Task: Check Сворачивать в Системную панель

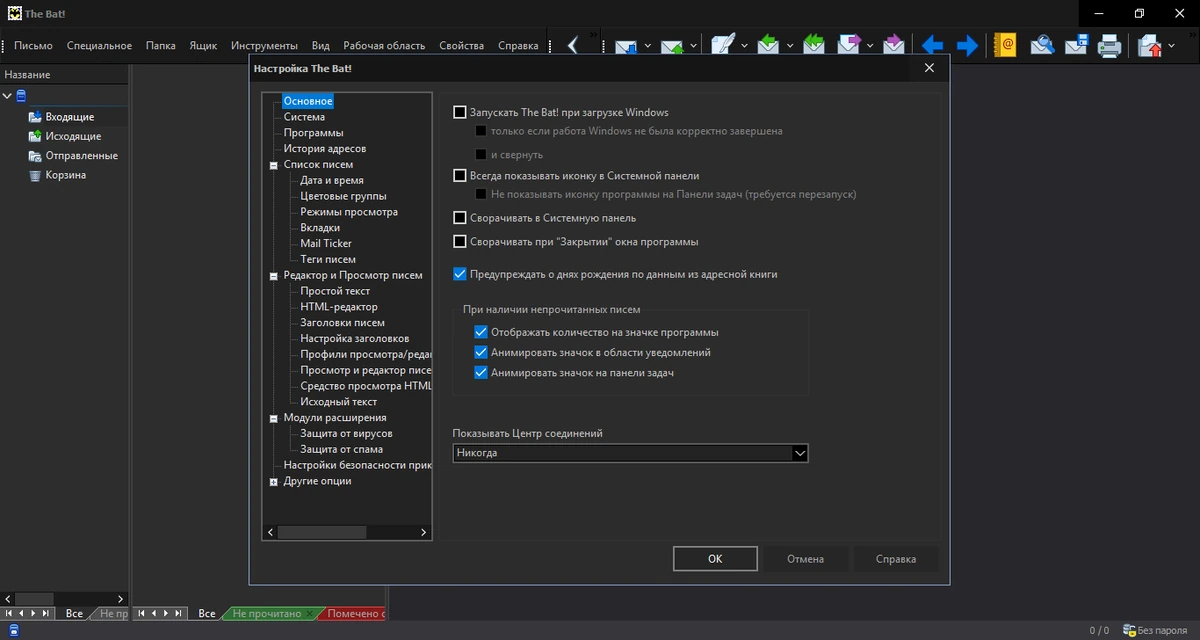Action: point(460,218)
